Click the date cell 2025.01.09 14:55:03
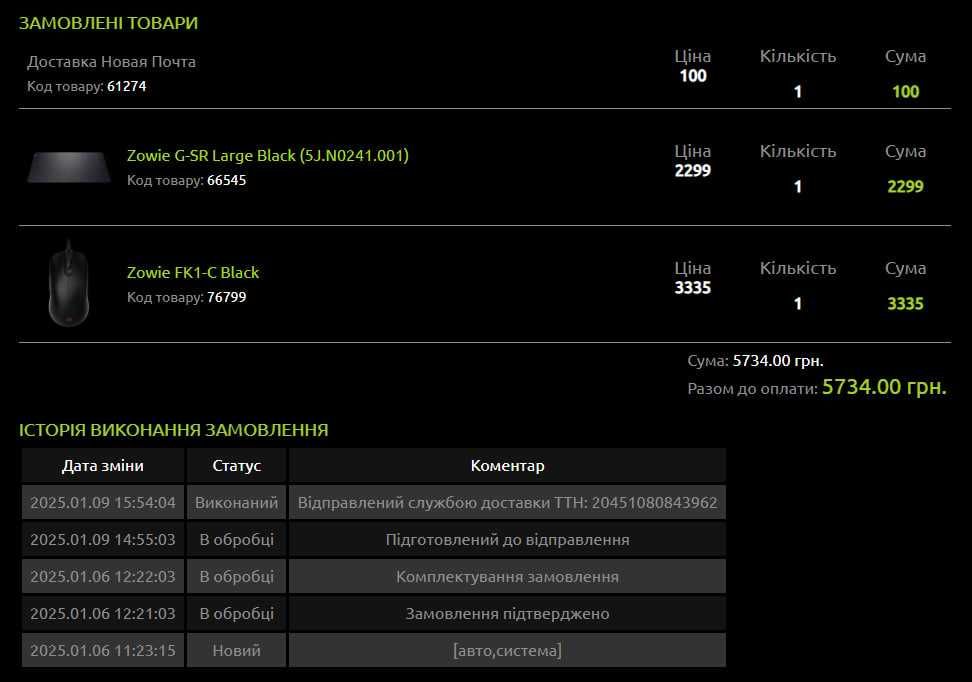 click(x=103, y=539)
